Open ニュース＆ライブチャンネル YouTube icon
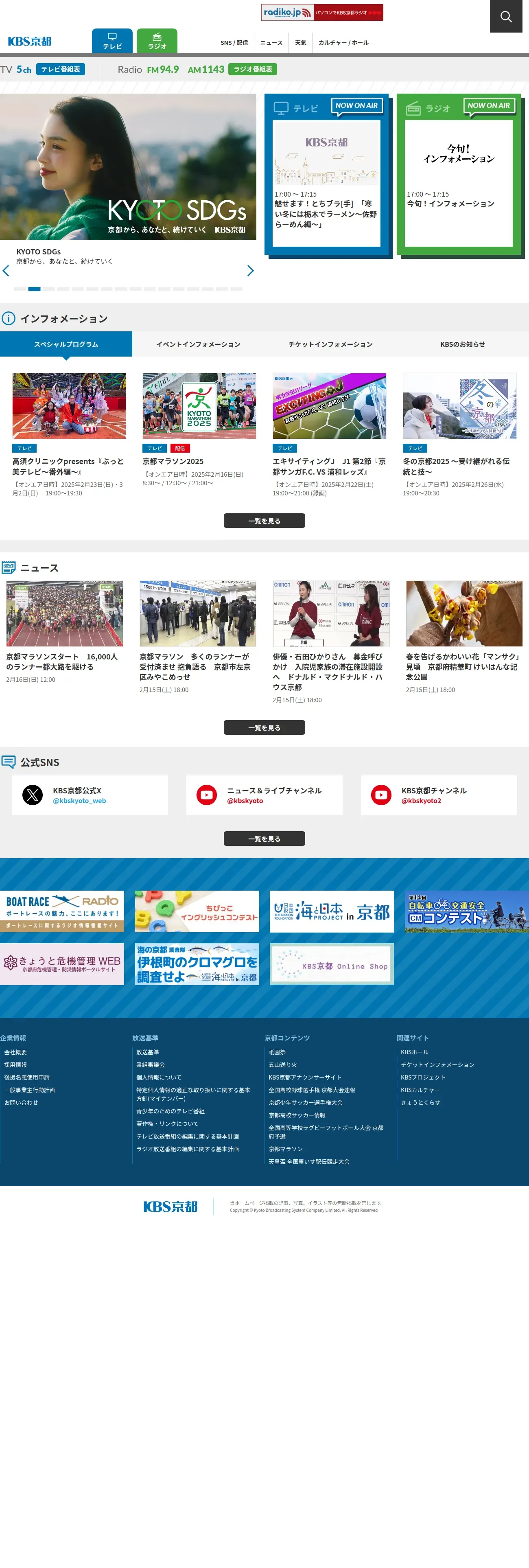 [207, 795]
